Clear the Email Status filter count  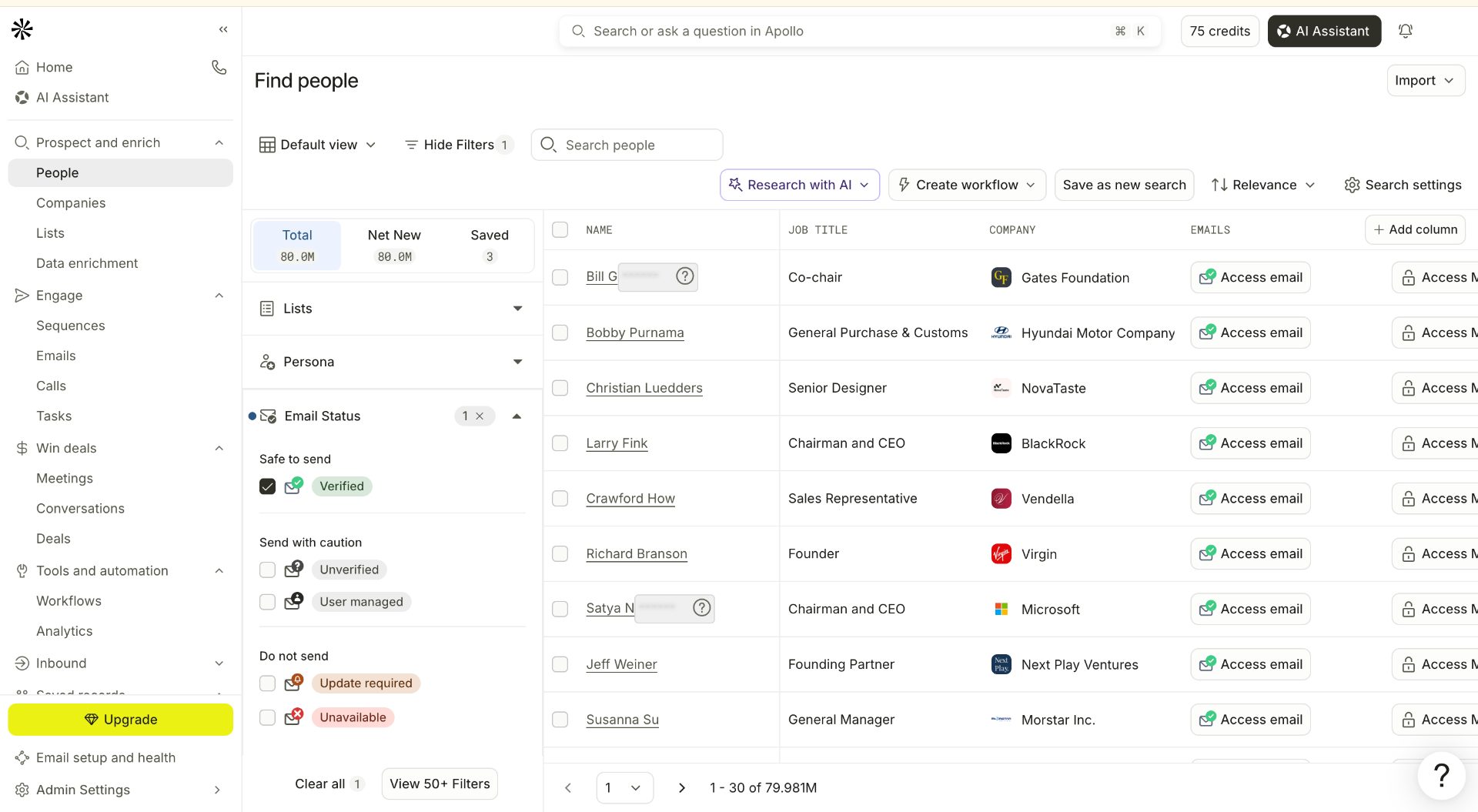point(480,416)
